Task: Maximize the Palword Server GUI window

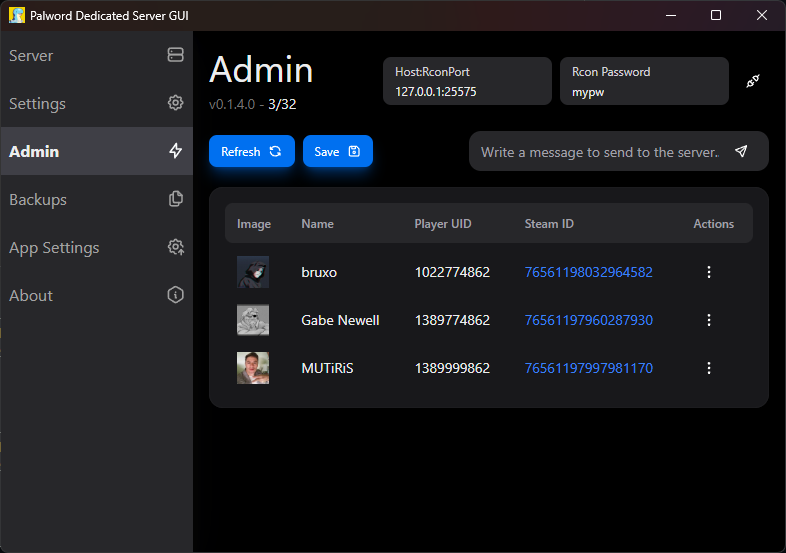Action: coord(716,15)
